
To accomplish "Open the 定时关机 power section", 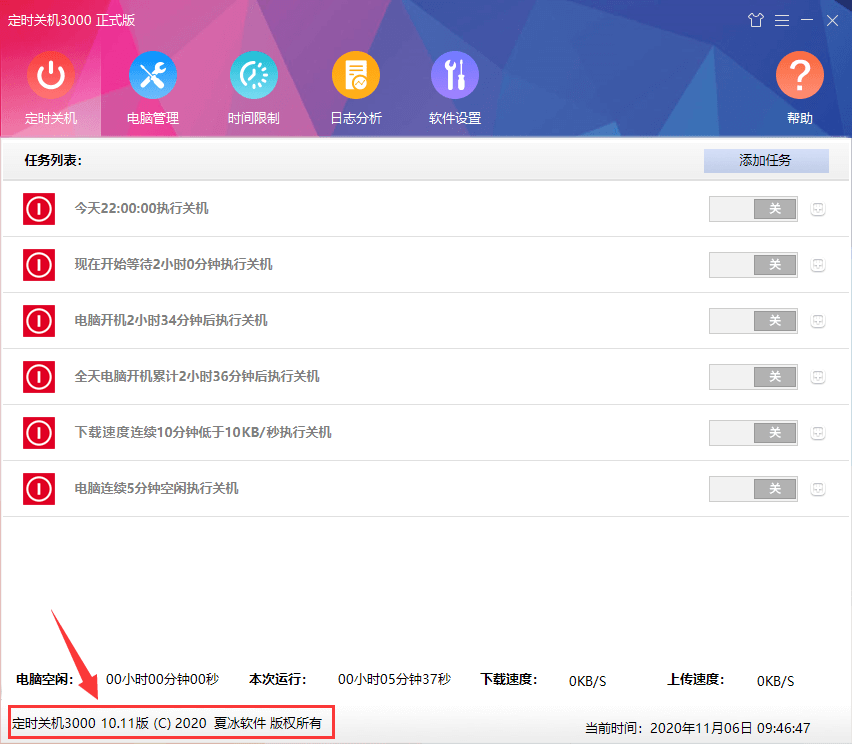I will 51,75.
